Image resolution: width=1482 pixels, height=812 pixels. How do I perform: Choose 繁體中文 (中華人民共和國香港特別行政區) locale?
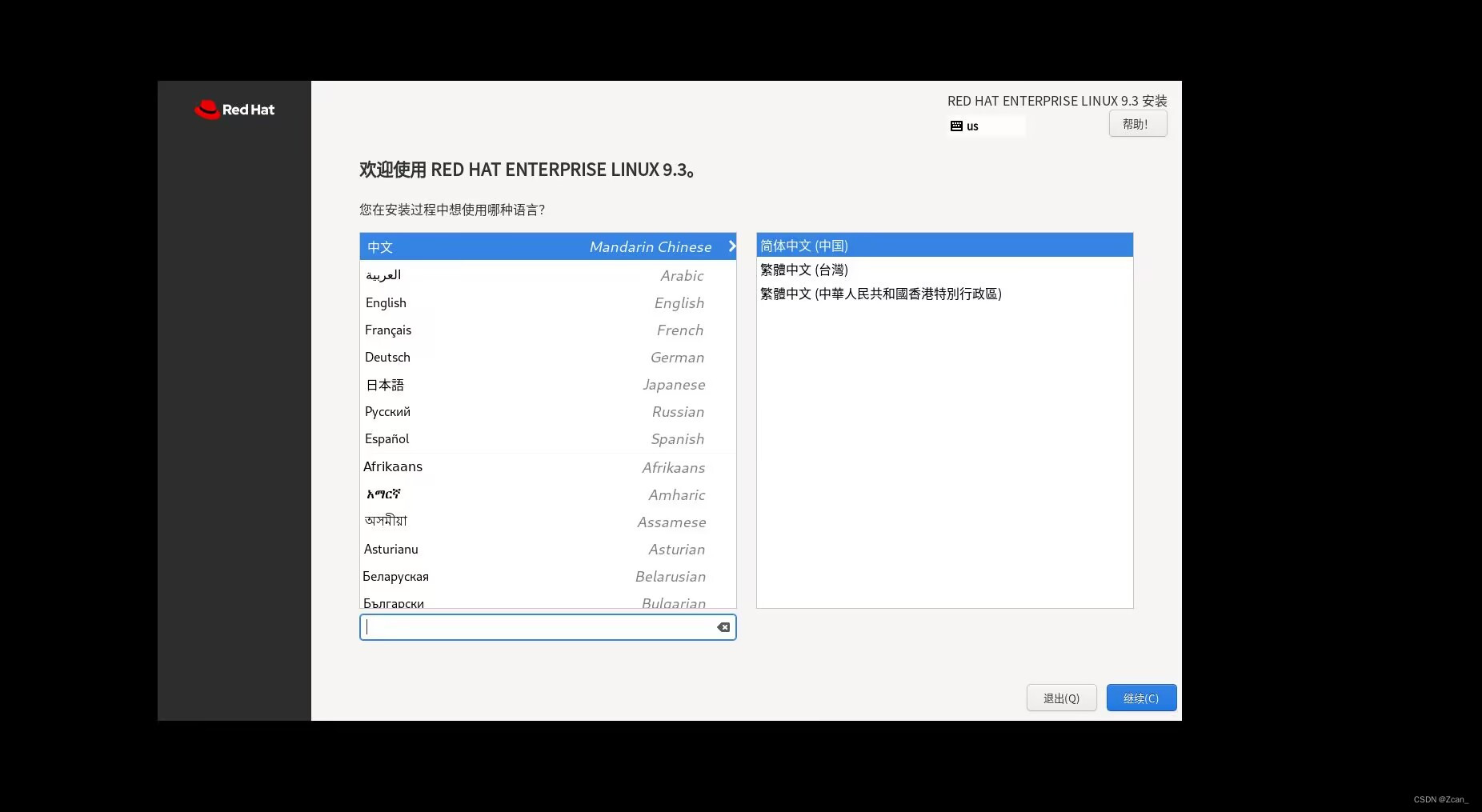945,294
